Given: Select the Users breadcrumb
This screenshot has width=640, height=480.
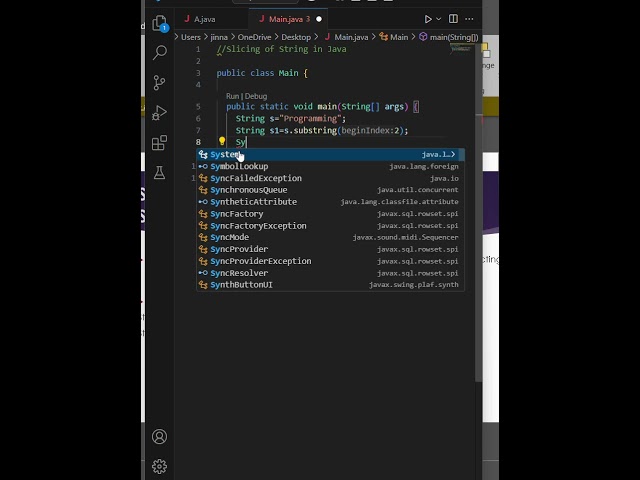Looking at the screenshot, I should click(x=191, y=37).
